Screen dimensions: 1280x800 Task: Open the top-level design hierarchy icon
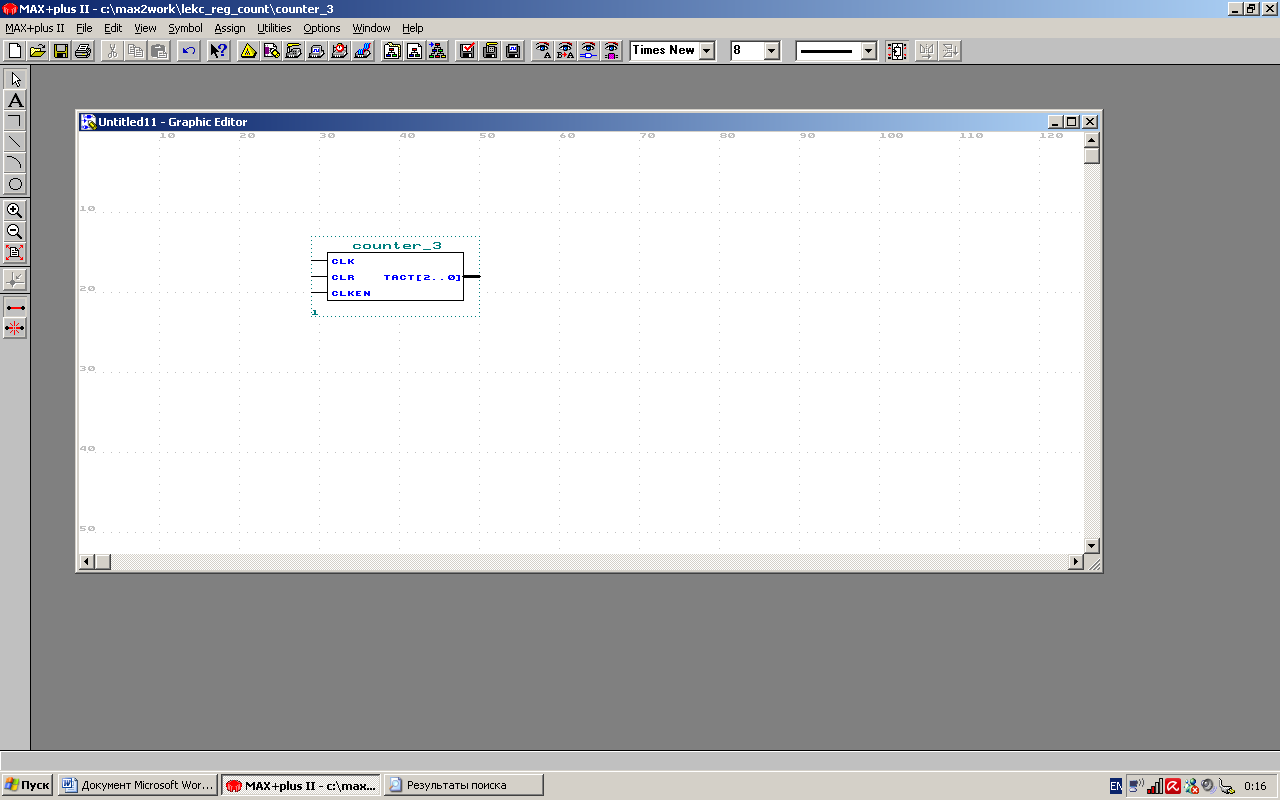click(437, 50)
